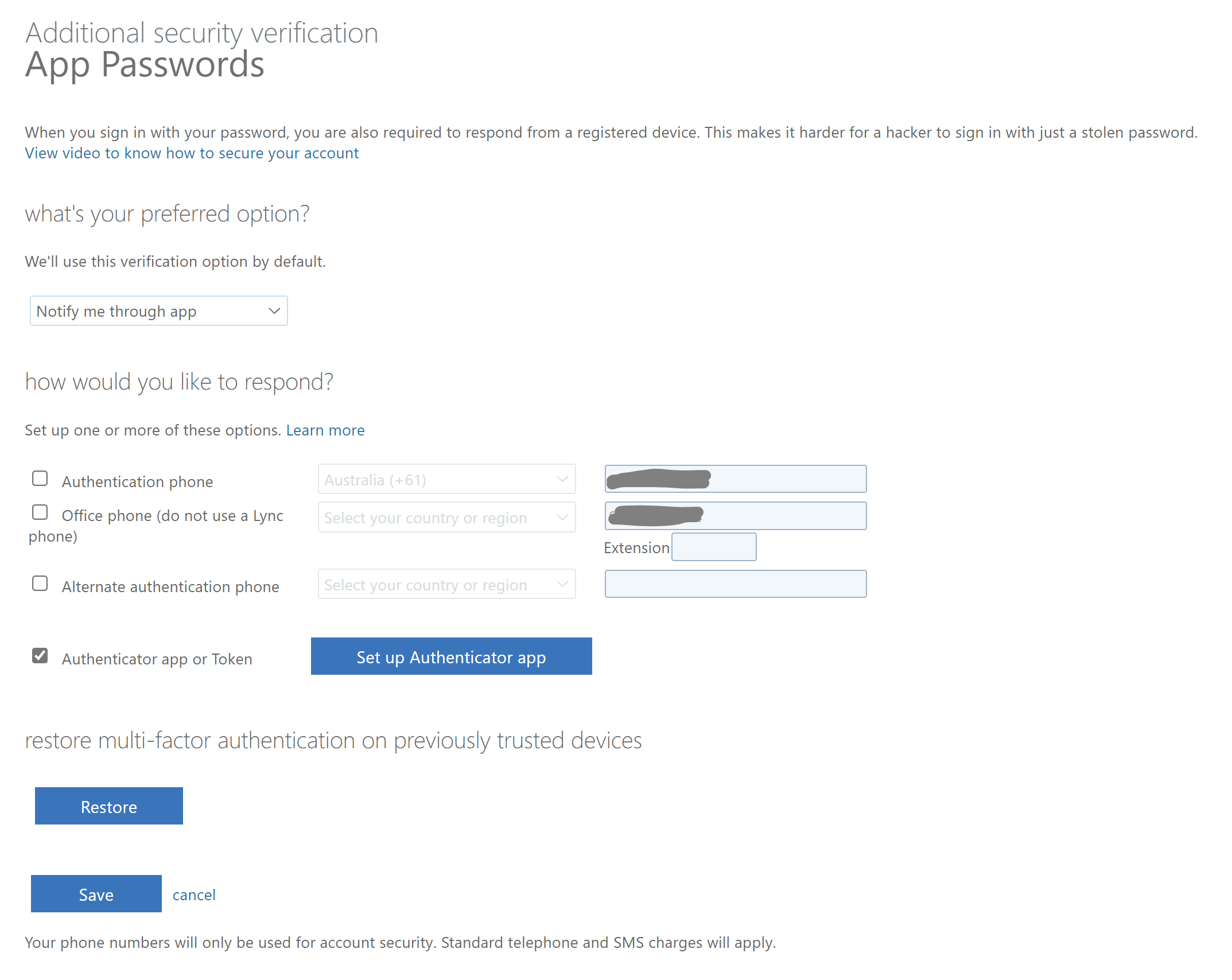
Task: Open the preferred verification option dropdown
Action: pyautogui.click(x=158, y=311)
